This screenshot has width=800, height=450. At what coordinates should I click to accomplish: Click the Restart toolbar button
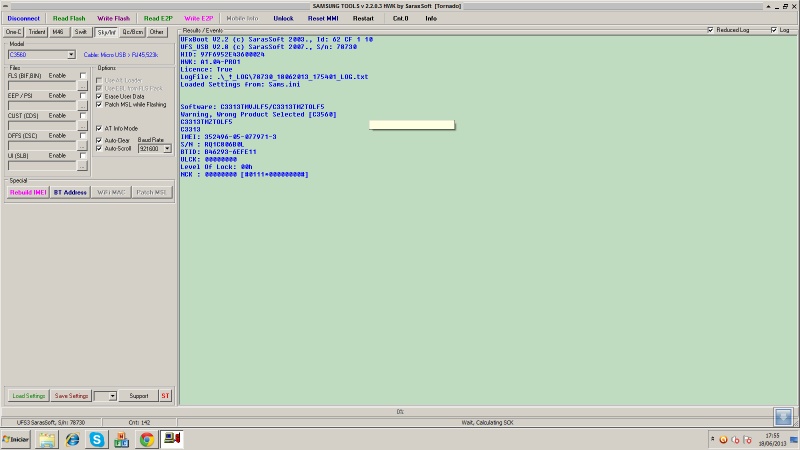(363, 18)
